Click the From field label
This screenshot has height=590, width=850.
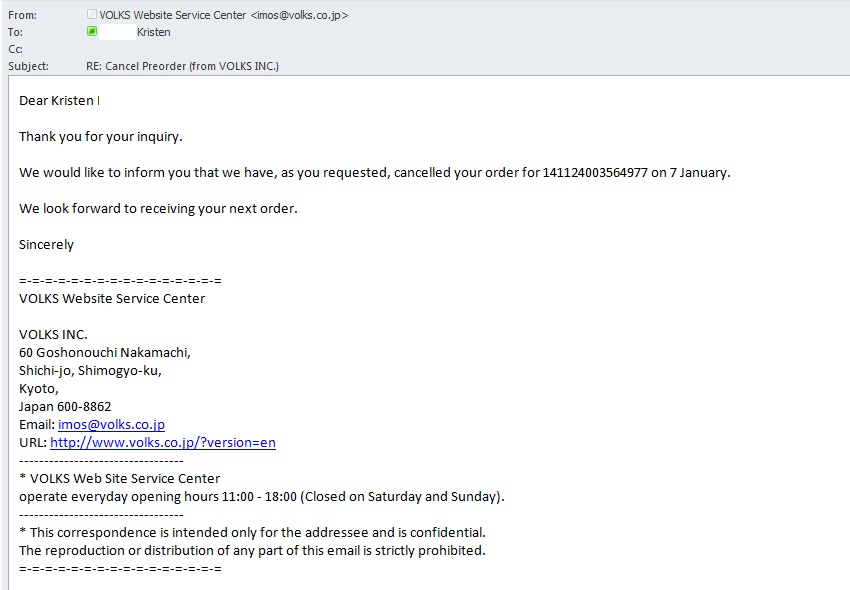(x=23, y=15)
